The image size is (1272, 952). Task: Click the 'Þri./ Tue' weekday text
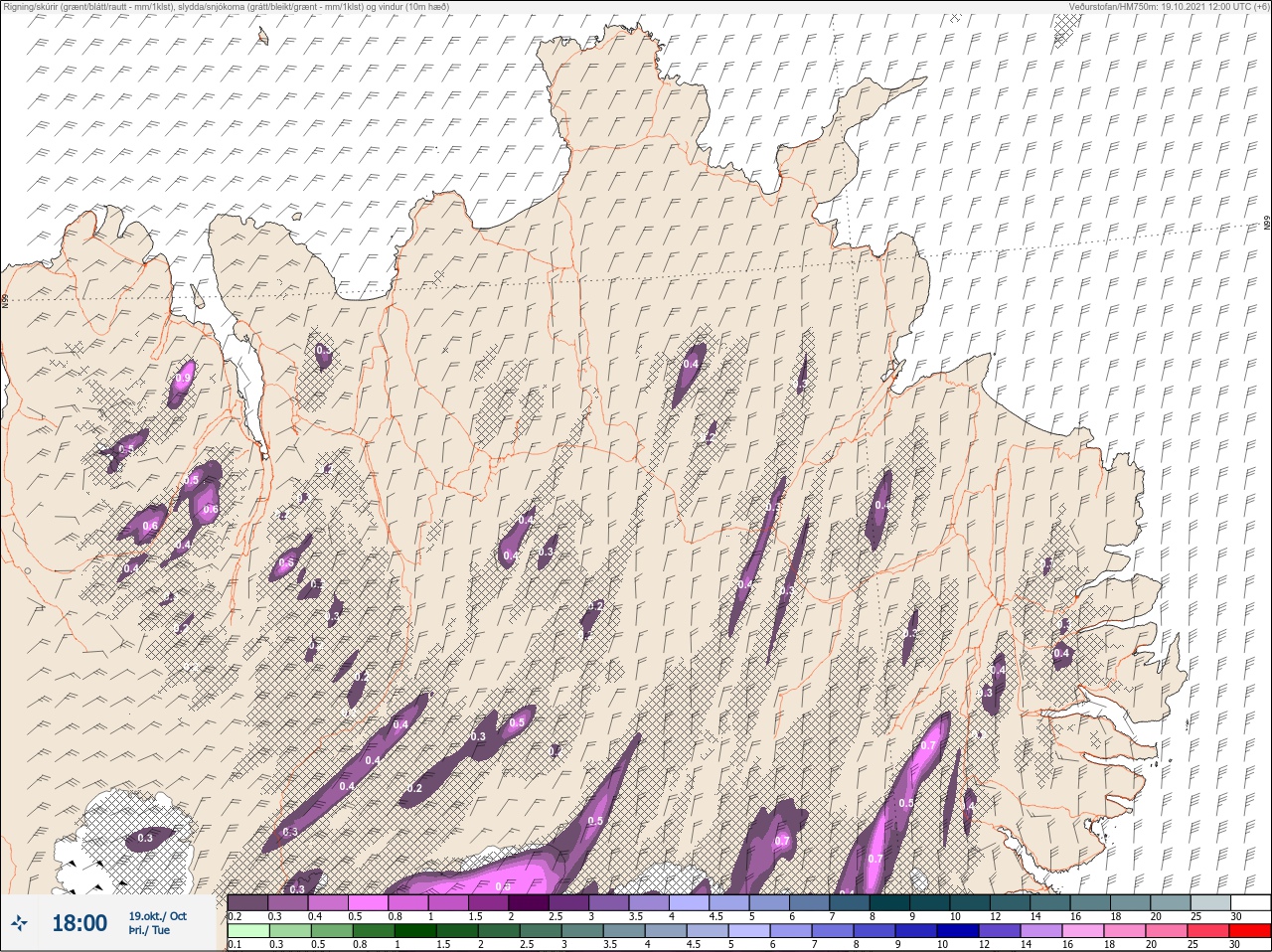(149, 931)
